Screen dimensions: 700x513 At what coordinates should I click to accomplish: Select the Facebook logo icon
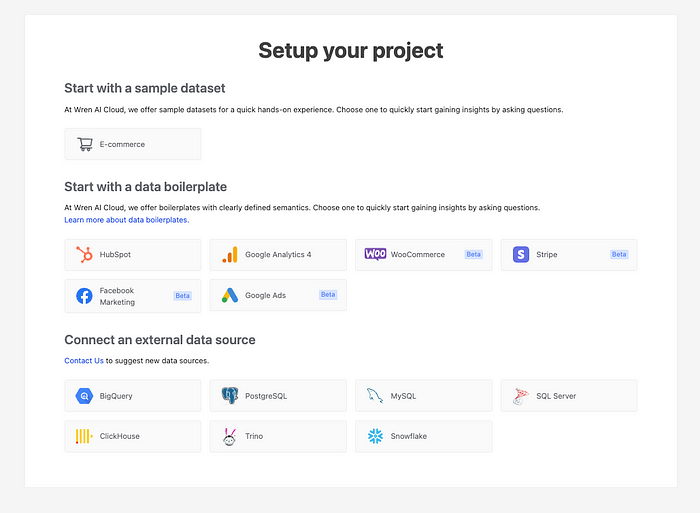[x=84, y=296]
